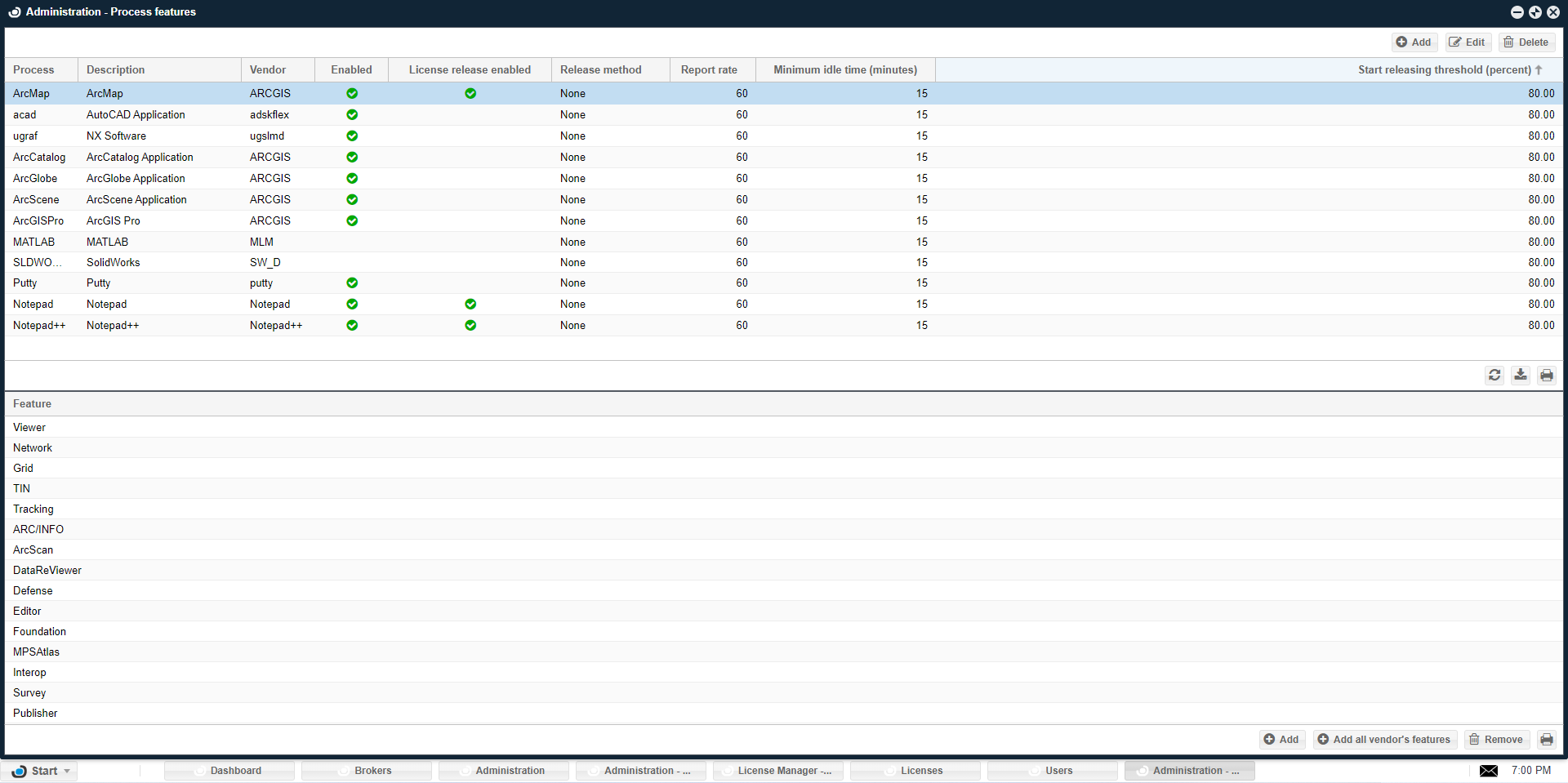Sort by Start releasing threshold column

(x=1444, y=70)
